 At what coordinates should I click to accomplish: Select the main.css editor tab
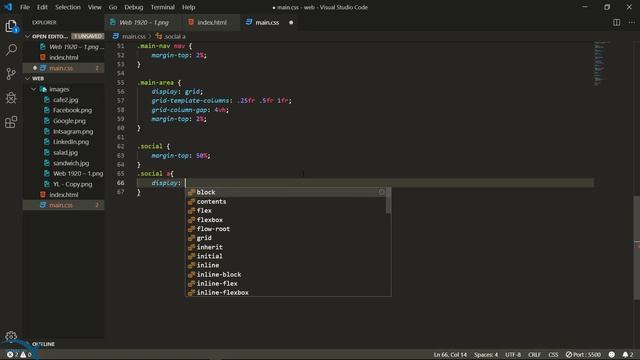(x=267, y=22)
